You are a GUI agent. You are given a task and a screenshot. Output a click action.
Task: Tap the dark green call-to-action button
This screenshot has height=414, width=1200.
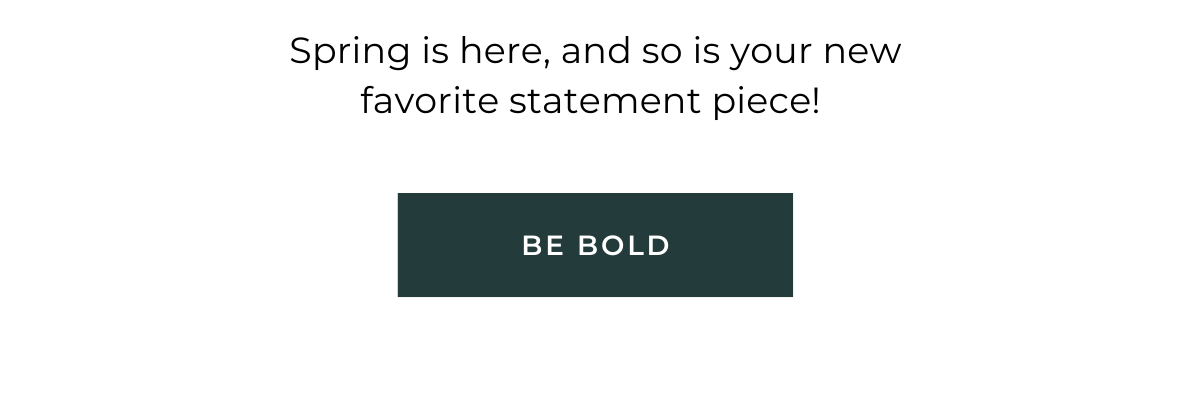(x=595, y=245)
